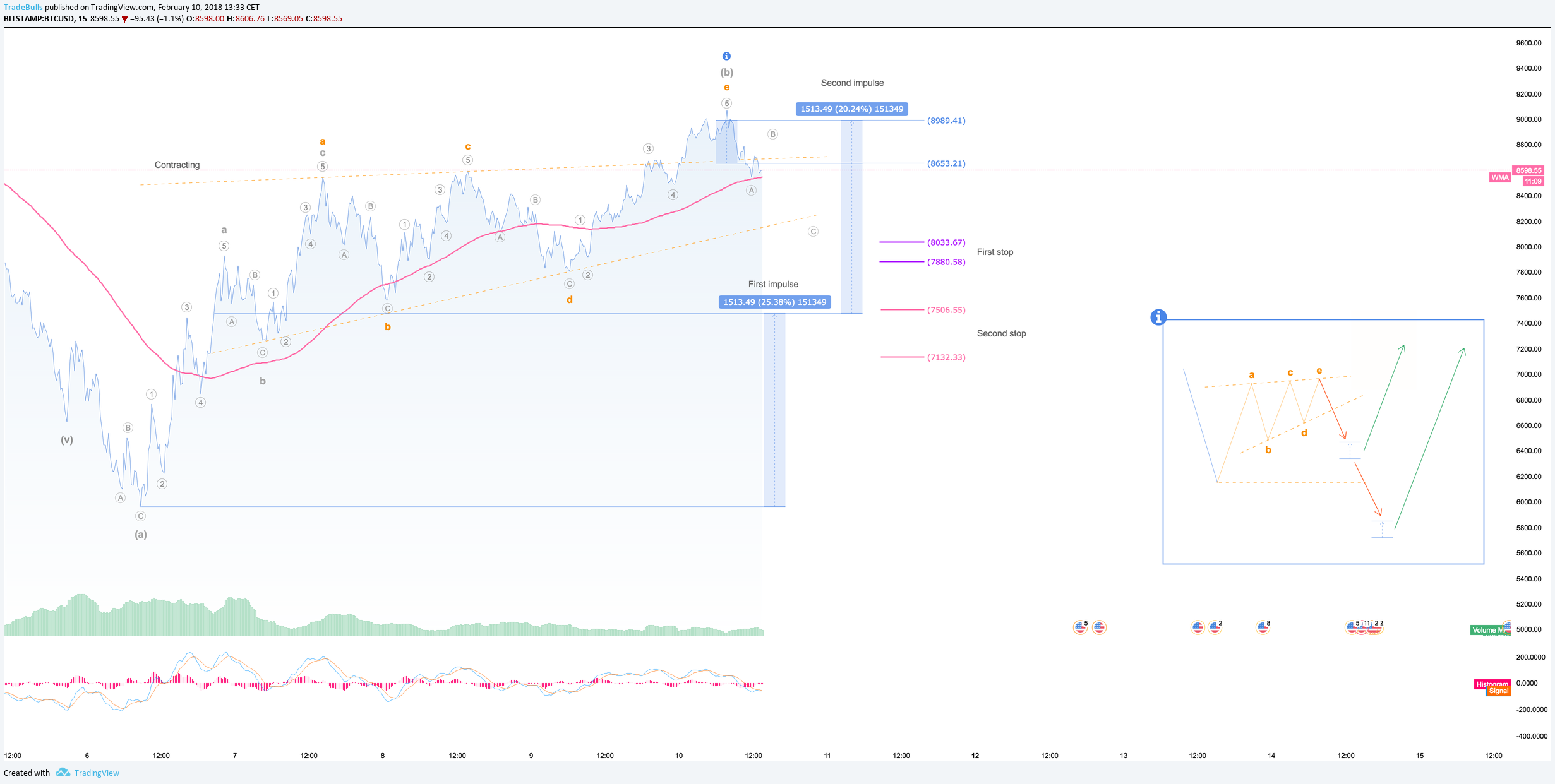Screen dimensions: 1555x784
Task: Select orange b label inside the inset diagram
Action: [x=1268, y=450]
